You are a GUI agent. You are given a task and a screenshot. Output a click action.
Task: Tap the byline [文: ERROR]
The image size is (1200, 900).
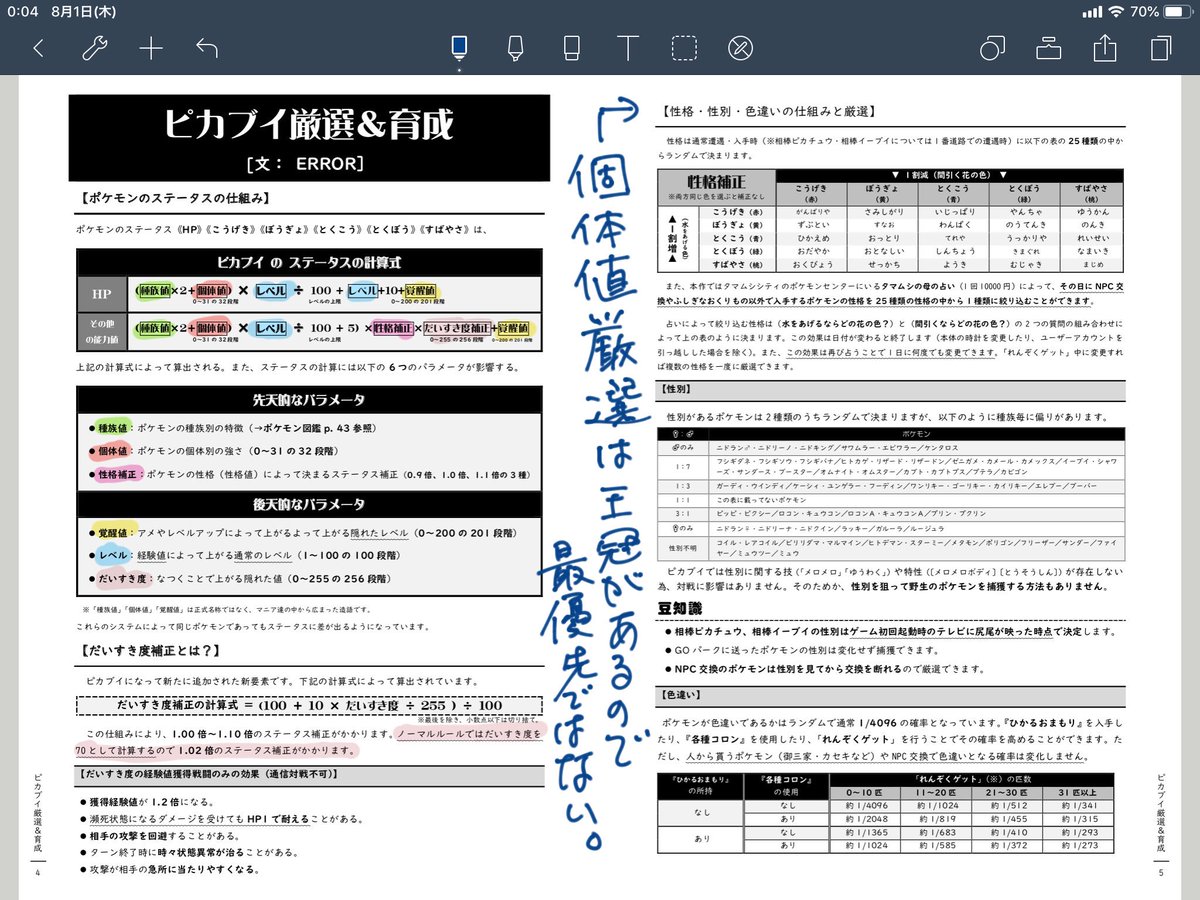point(304,162)
